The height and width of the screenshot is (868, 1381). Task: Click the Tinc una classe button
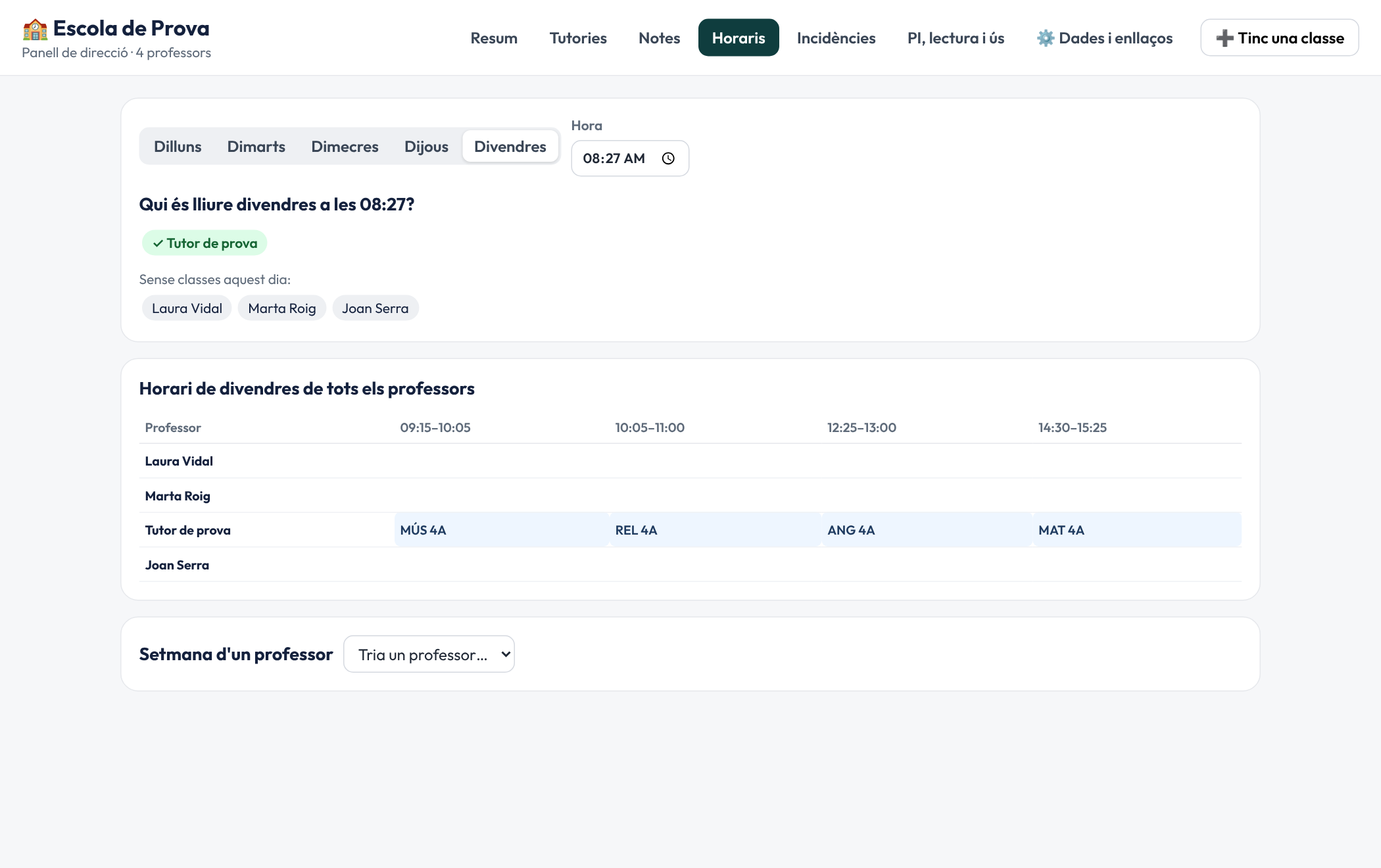click(x=1279, y=38)
